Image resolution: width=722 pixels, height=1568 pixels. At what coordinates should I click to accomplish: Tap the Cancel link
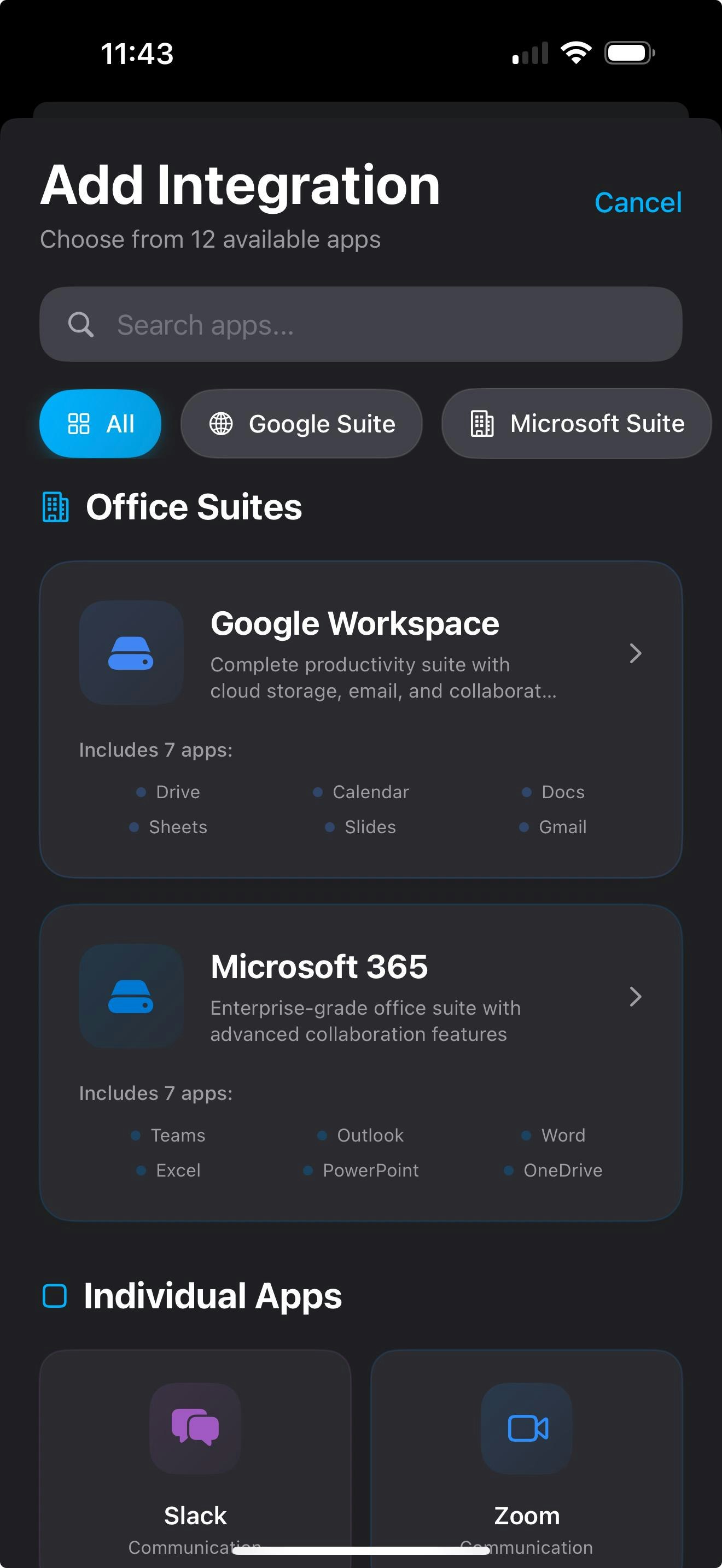point(637,203)
